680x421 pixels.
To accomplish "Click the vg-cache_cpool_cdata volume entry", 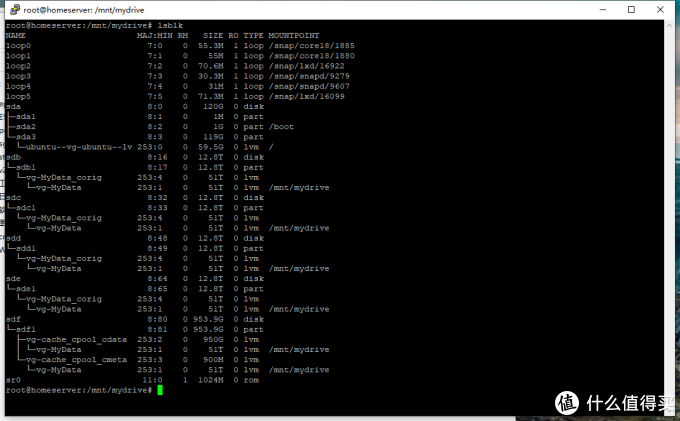I will coord(76,339).
